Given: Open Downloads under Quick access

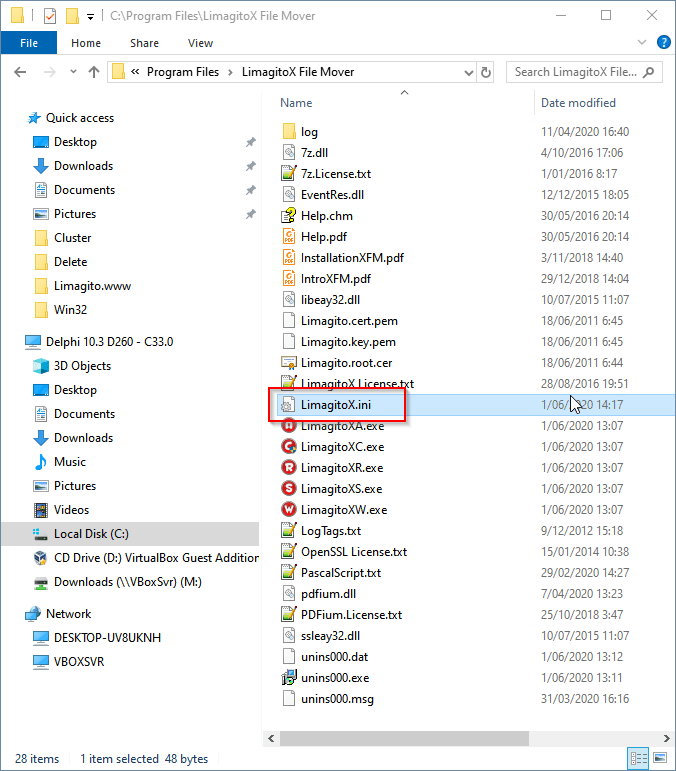Looking at the screenshot, I should (83, 166).
